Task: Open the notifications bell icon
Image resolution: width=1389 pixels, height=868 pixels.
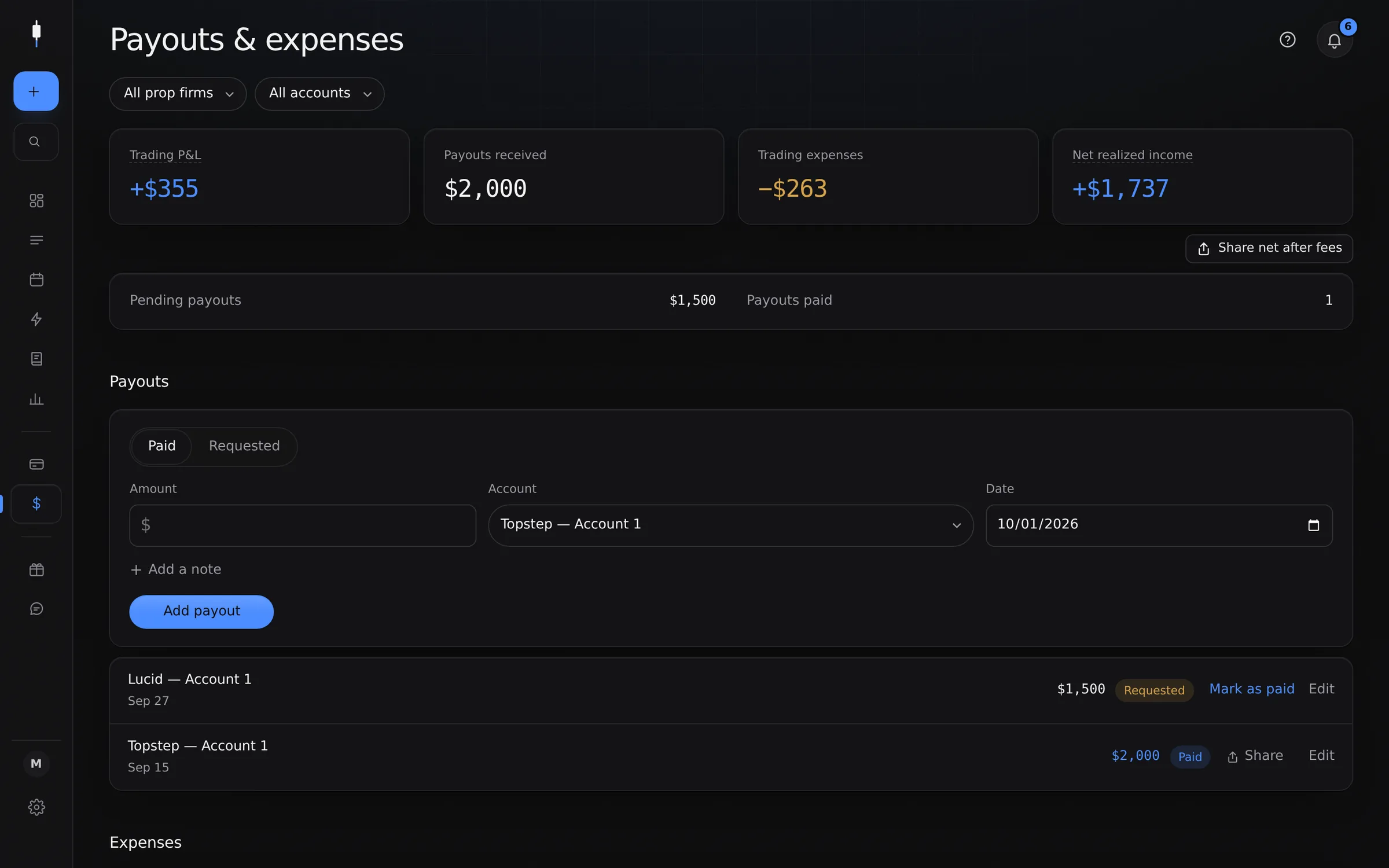Action: (1334, 40)
